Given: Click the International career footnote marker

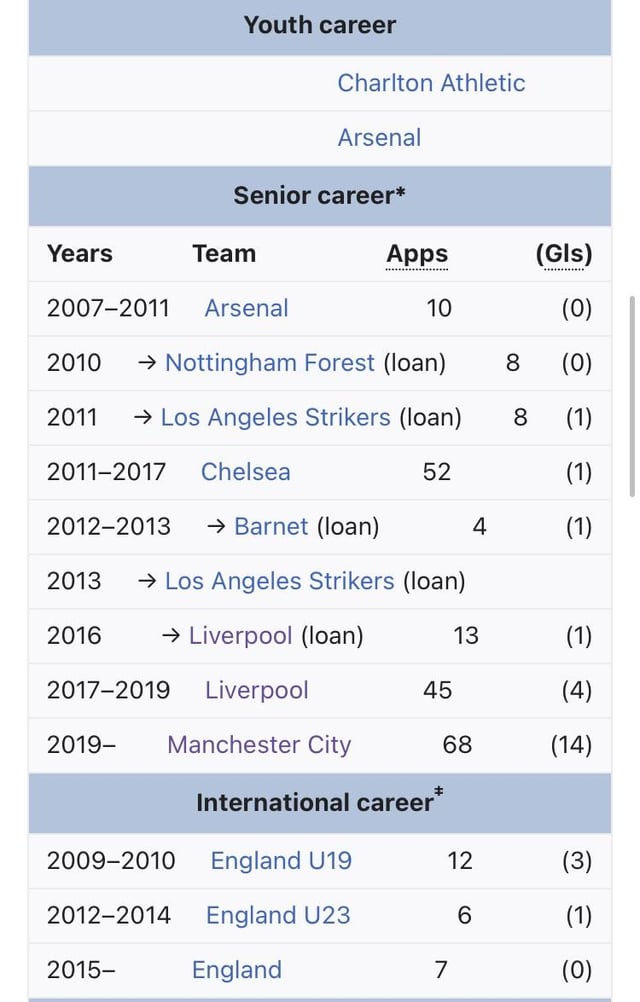Looking at the screenshot, I should tap(439, 794).
